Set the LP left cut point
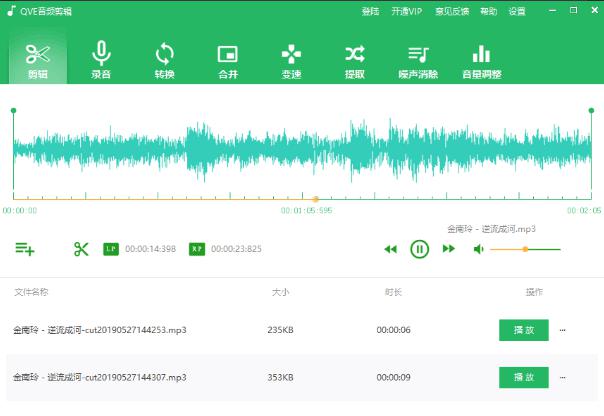Viewport: 604px width, 416px height. tap(111, 249)
